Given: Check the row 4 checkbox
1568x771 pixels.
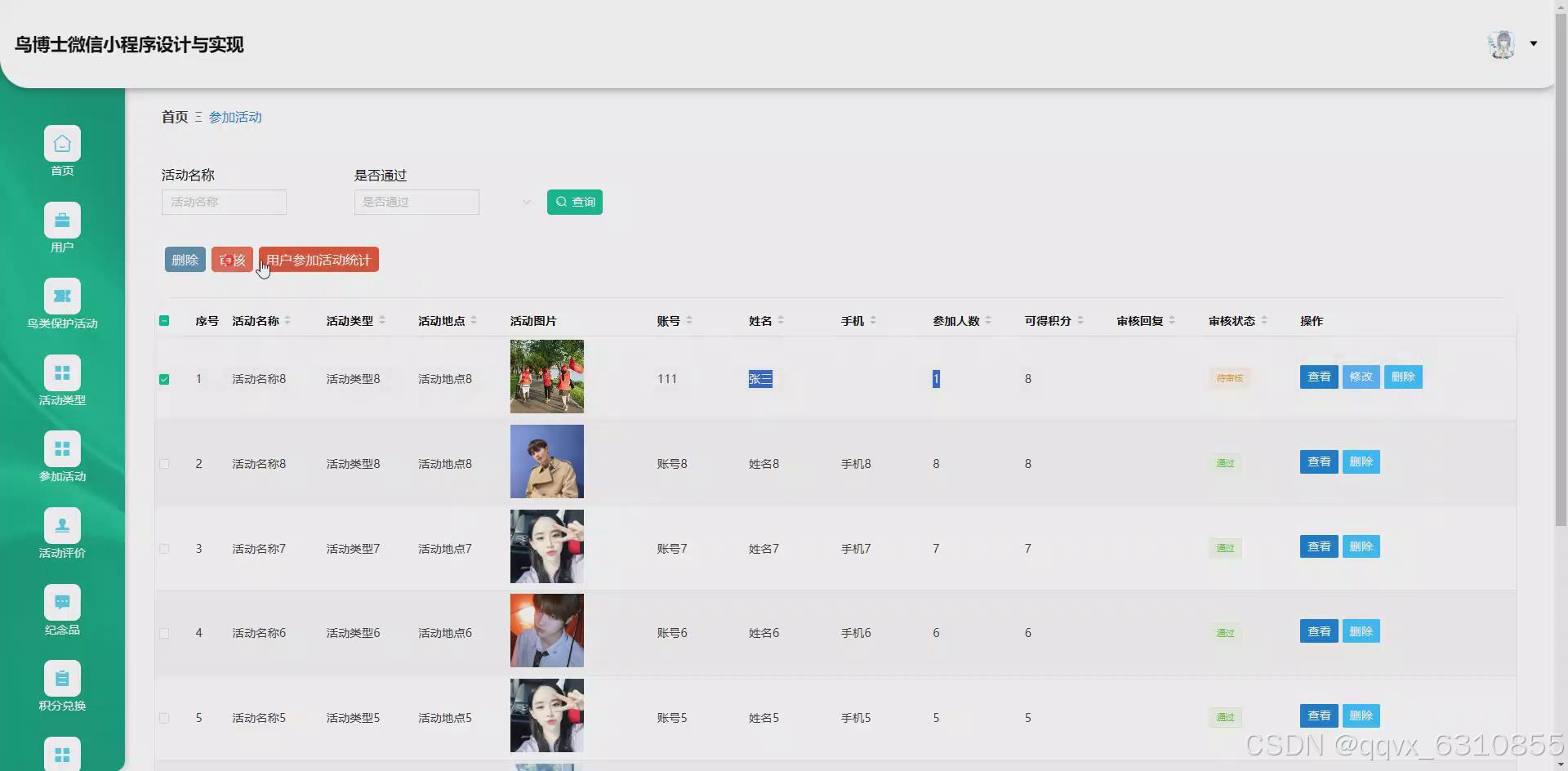Looking at the screenshot, I should pos(164,633).
